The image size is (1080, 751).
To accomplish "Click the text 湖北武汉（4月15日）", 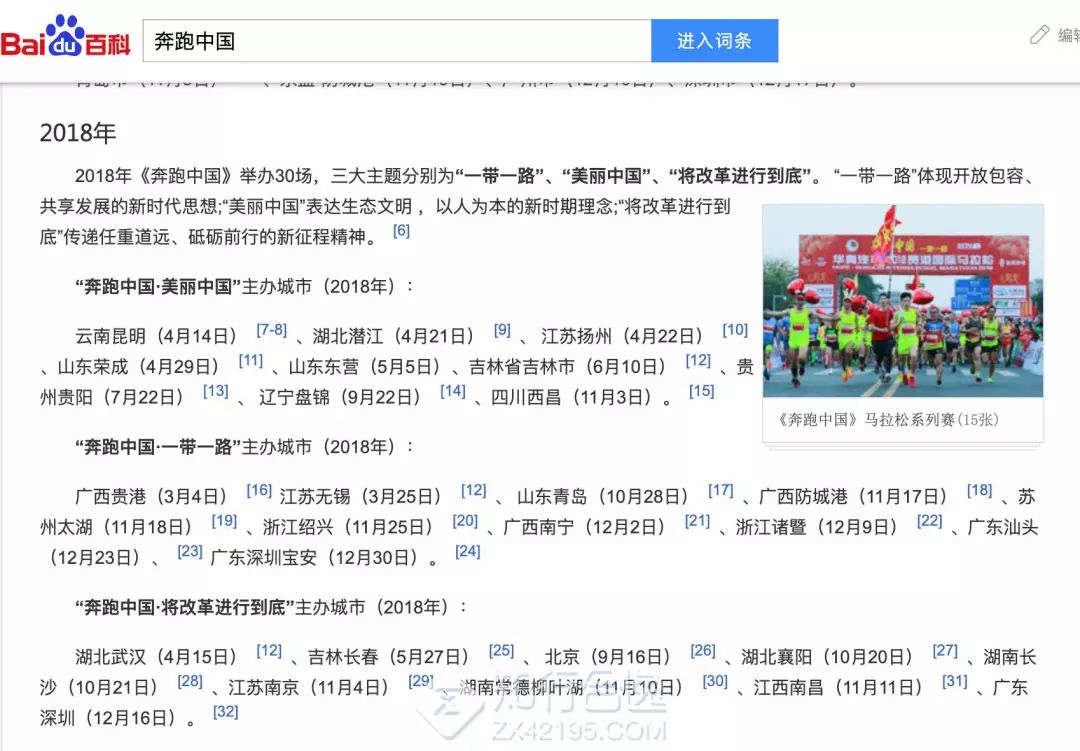I will pyautogui.click(x=156, y=657).
